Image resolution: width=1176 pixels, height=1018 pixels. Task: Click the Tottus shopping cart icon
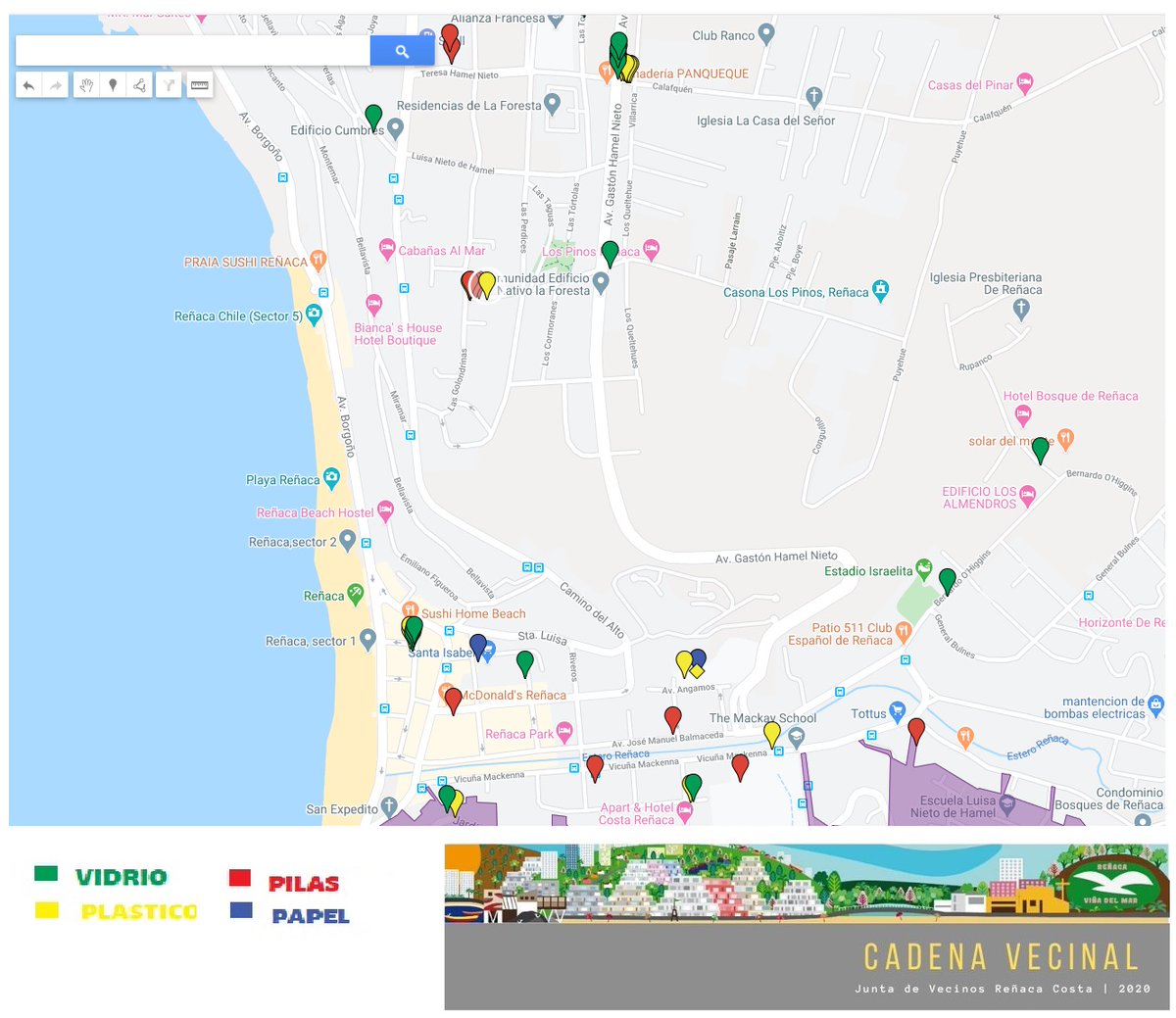(897, 711)
